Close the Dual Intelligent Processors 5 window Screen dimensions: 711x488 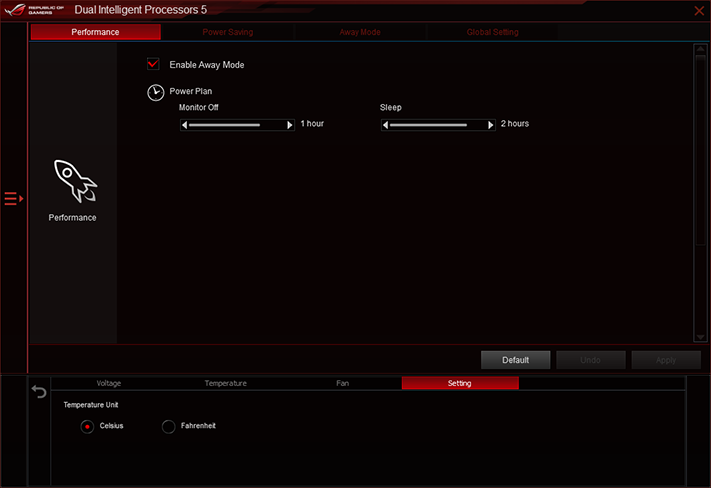click(699, 10)
